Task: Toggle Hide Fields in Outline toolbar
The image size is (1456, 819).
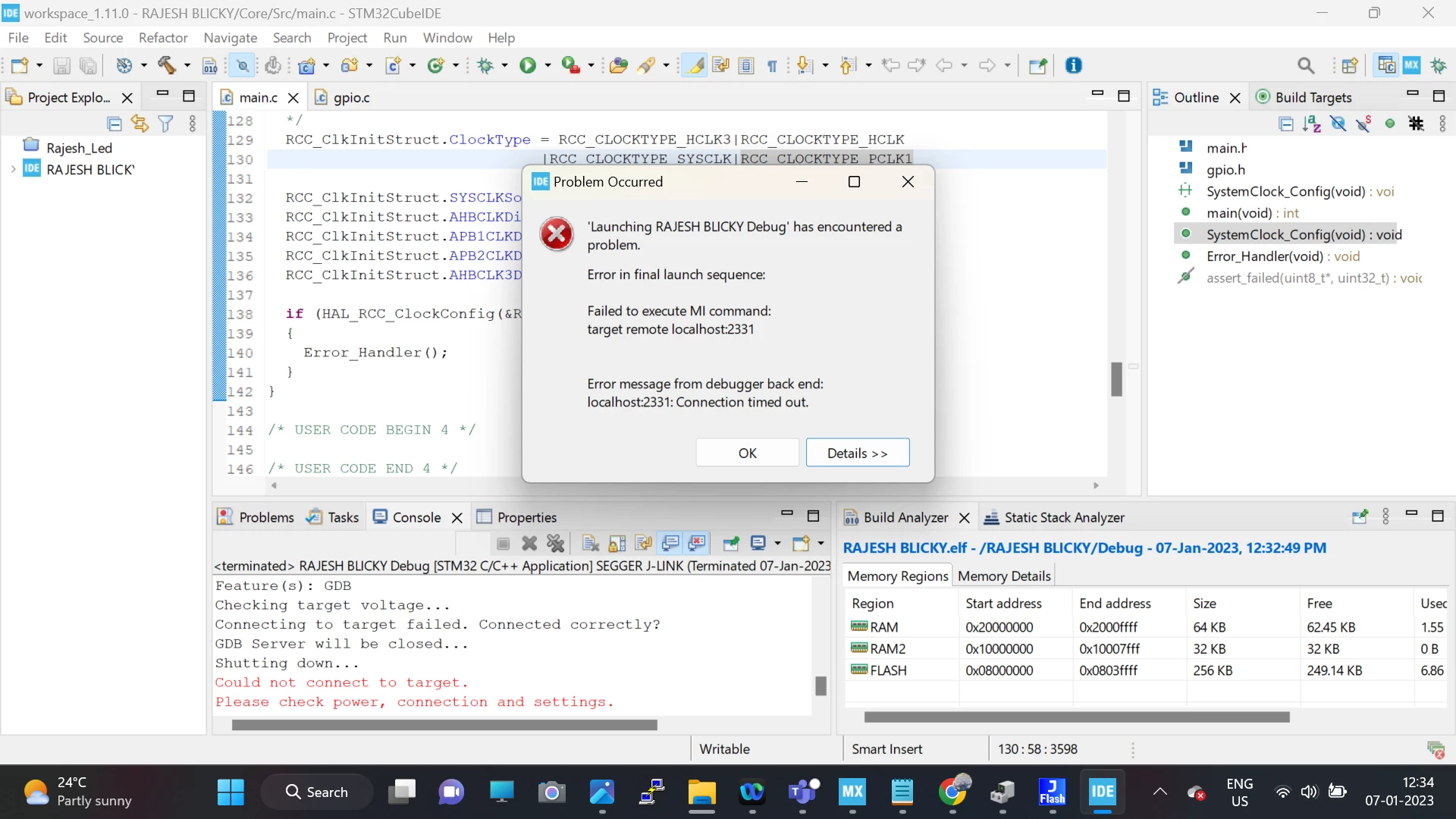Action: click(1338, 124)
